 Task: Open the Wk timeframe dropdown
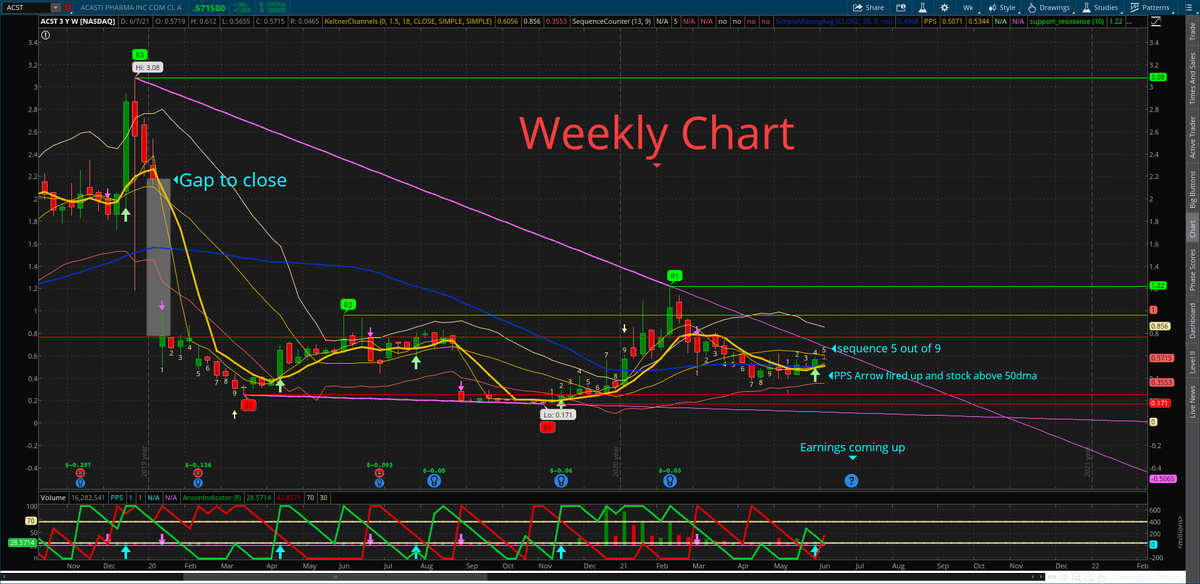coord(971,6)
